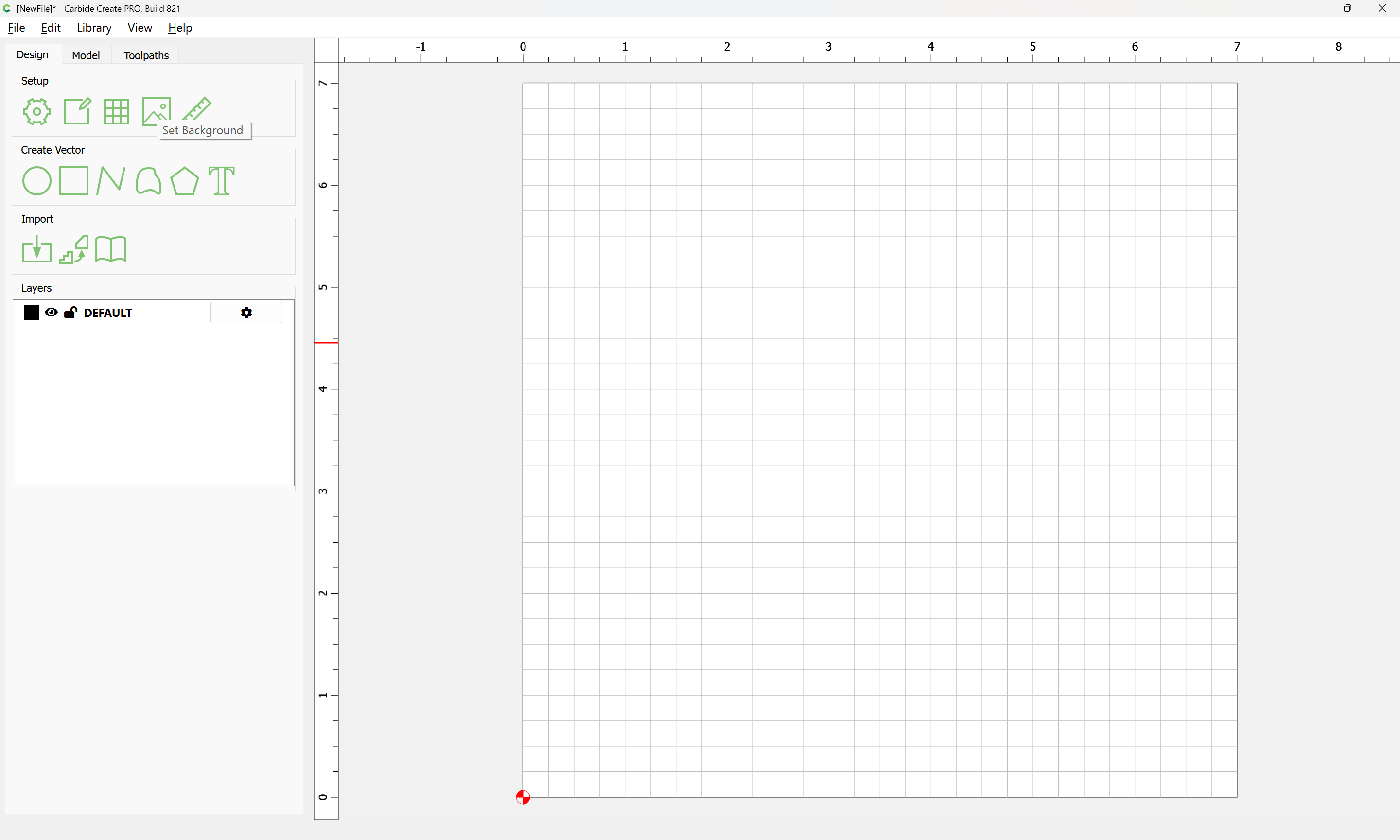
Task: Click the Trace image import icon
Action: 74,250
